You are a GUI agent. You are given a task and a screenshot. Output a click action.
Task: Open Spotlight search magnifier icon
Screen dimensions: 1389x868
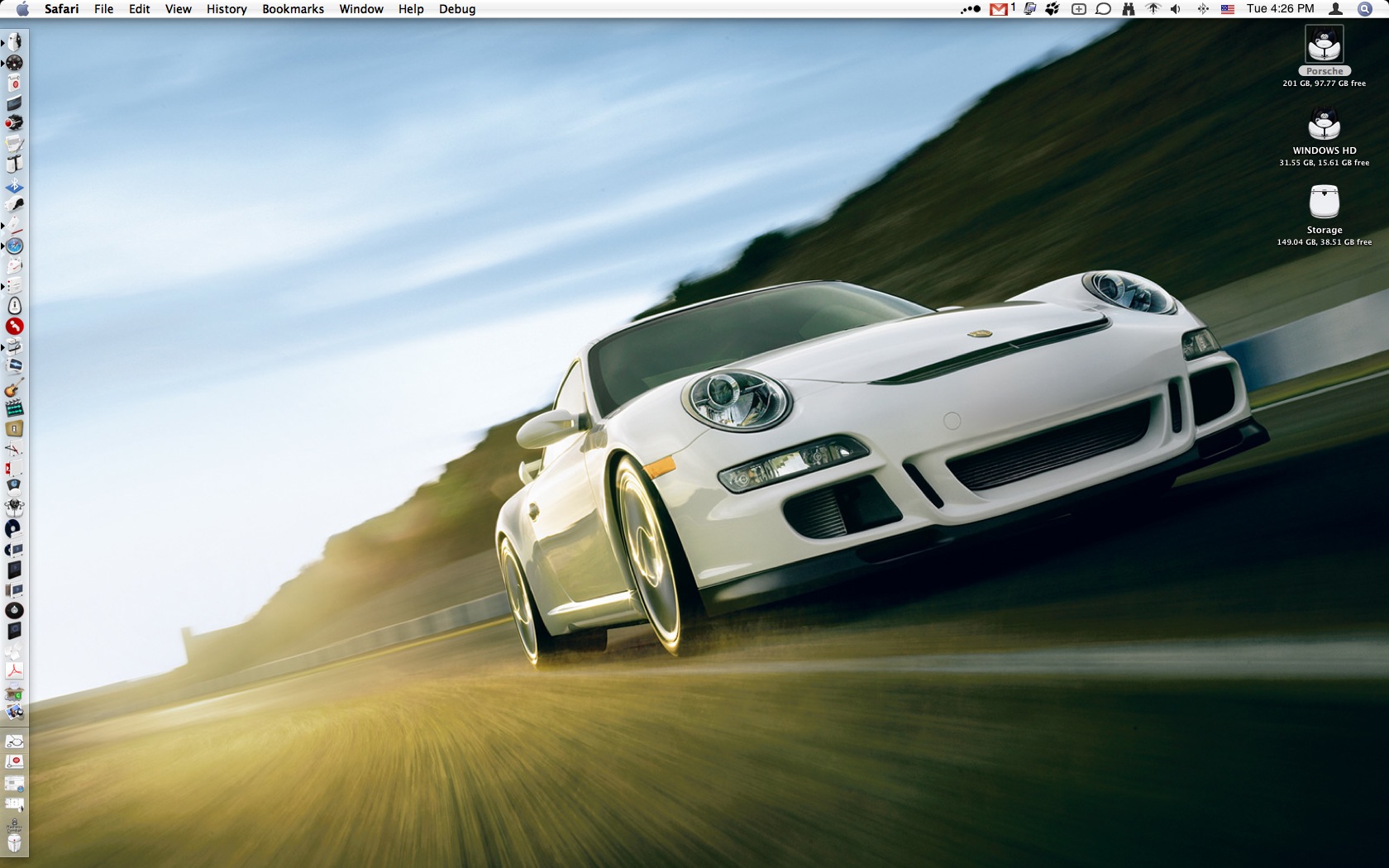pos(1364,9)
